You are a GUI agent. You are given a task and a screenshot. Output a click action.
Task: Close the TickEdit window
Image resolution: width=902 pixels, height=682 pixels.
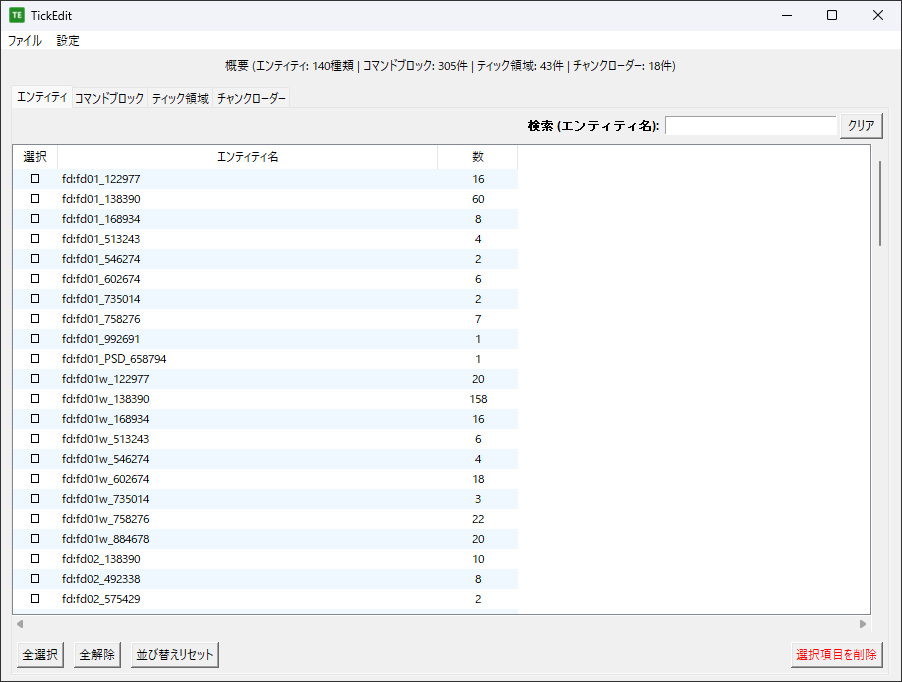tap(878, 16)
